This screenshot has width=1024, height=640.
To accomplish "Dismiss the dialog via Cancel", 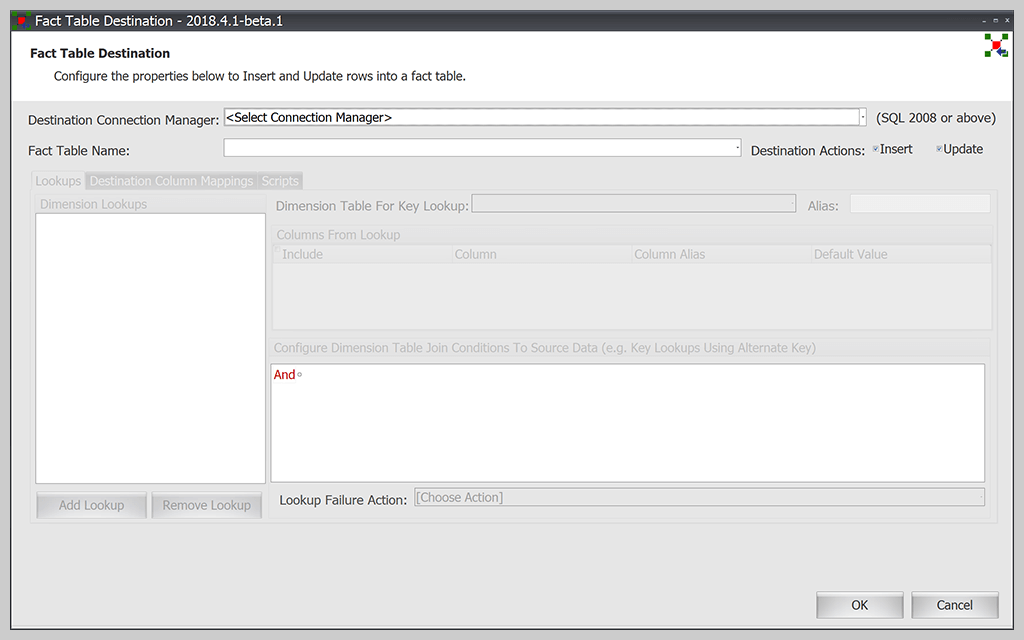I will [x=954, y=605].
